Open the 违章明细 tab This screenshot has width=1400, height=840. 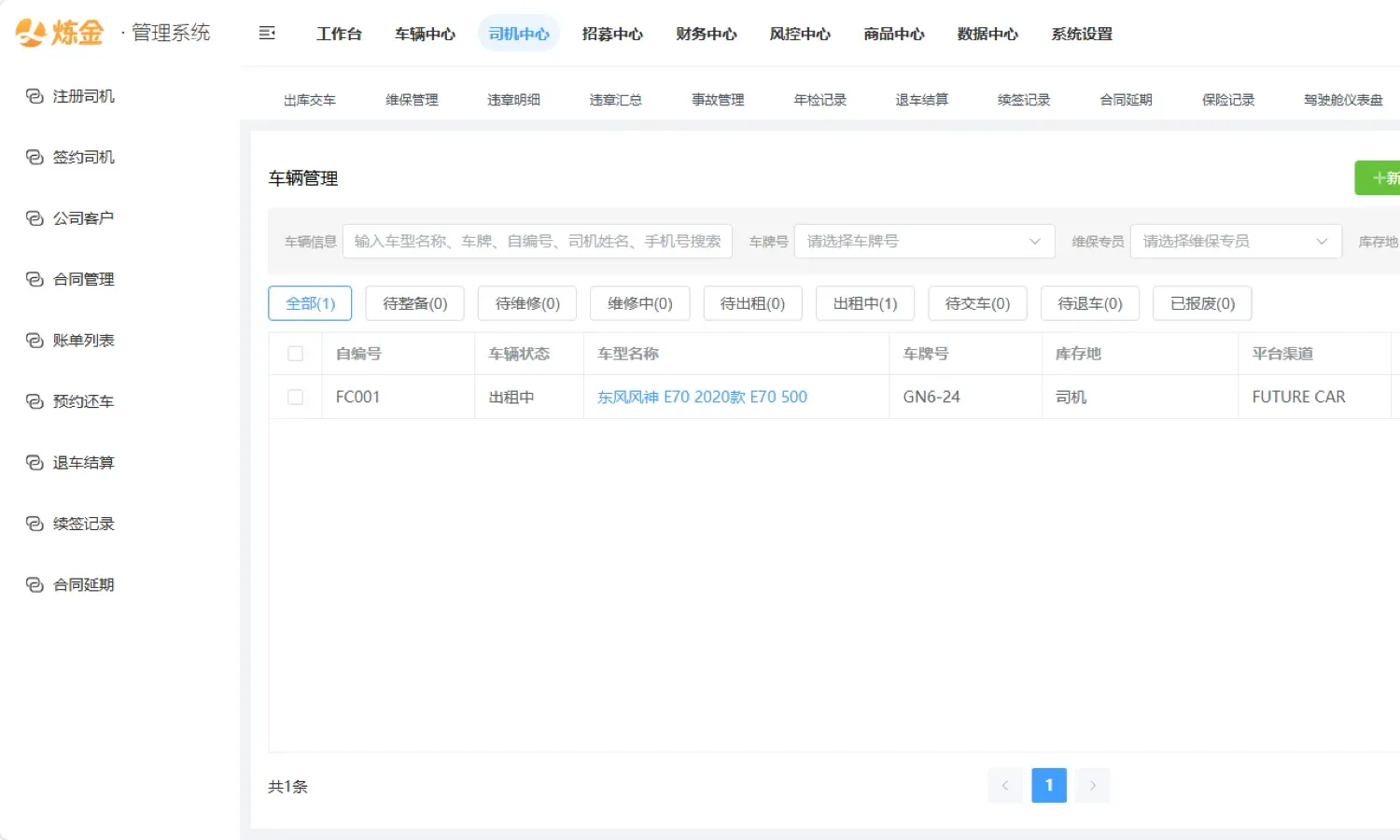513,100
